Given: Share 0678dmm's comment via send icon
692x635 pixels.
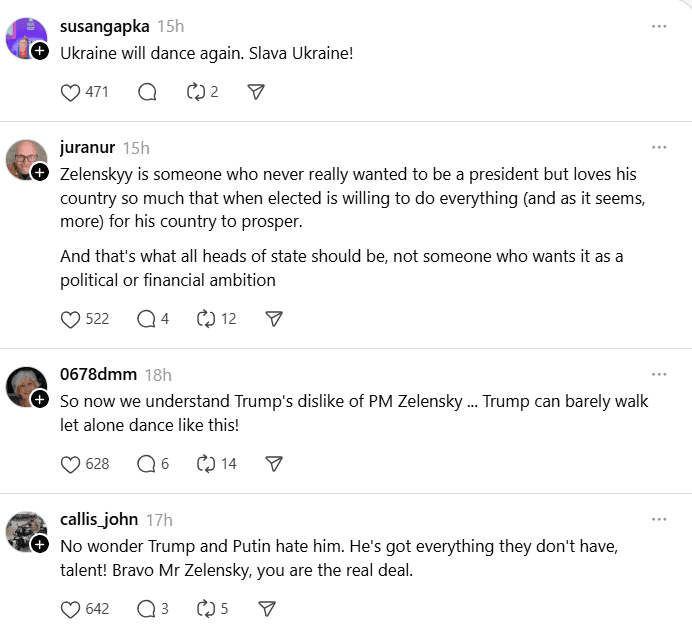Looking at the screenshot, I should (274, 464).
